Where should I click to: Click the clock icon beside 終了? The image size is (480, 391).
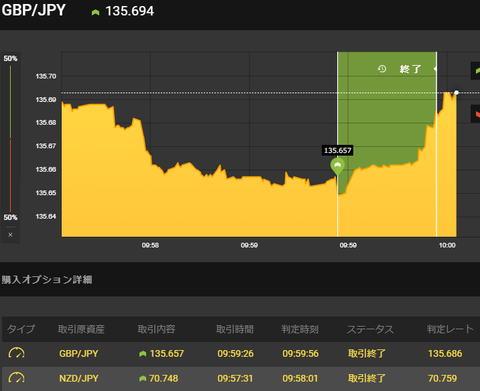pyautogui.click(x=382, y=69)
